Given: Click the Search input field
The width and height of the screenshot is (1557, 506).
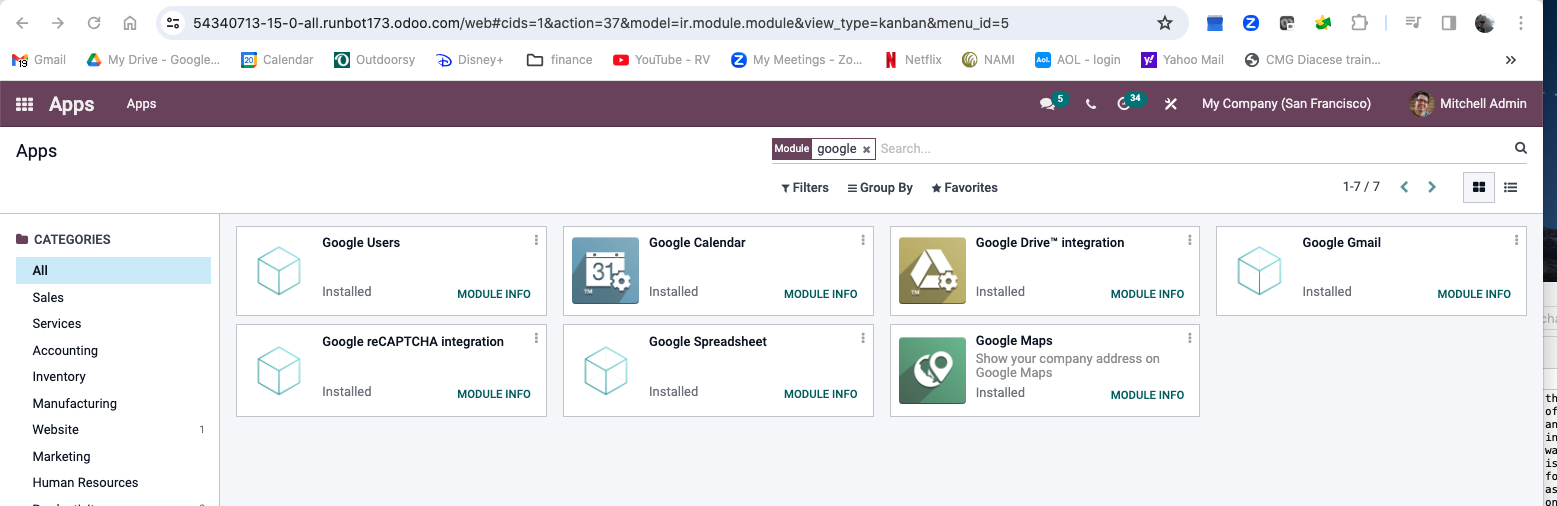Looking at the screenshot, I should (1190, 149).
